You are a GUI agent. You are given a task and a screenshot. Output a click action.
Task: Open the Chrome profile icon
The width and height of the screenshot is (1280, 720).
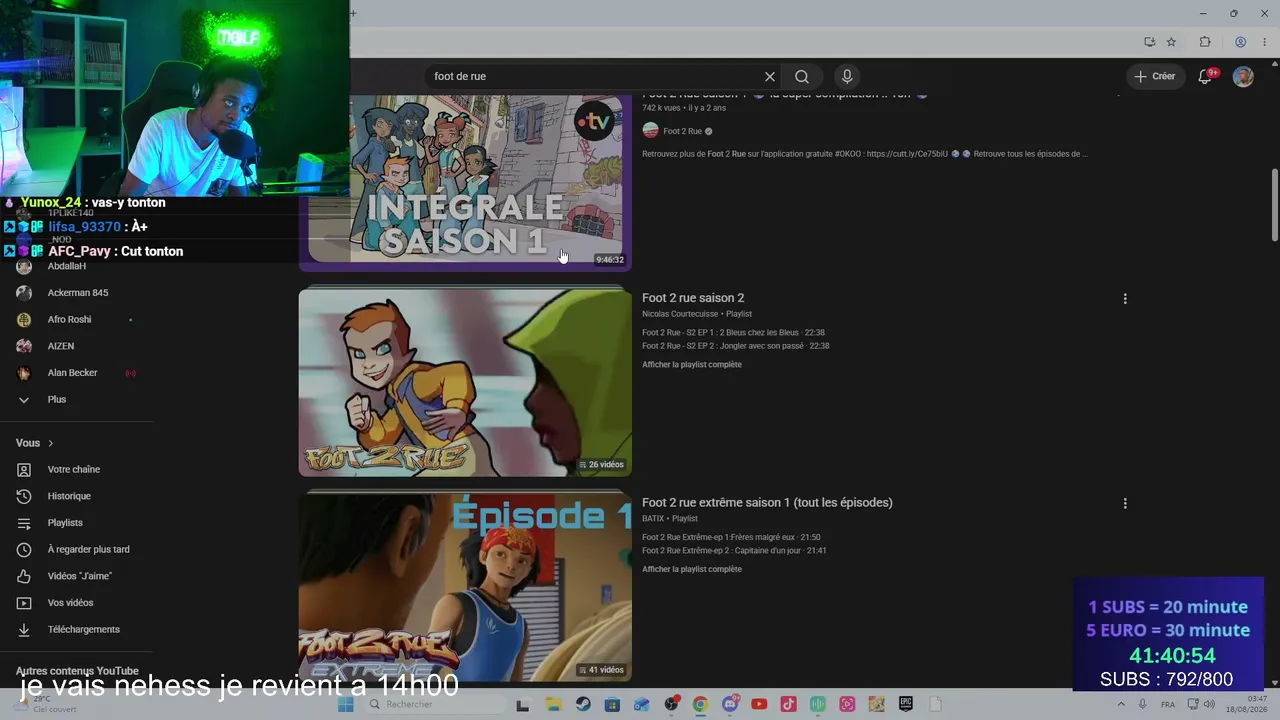1240,42
